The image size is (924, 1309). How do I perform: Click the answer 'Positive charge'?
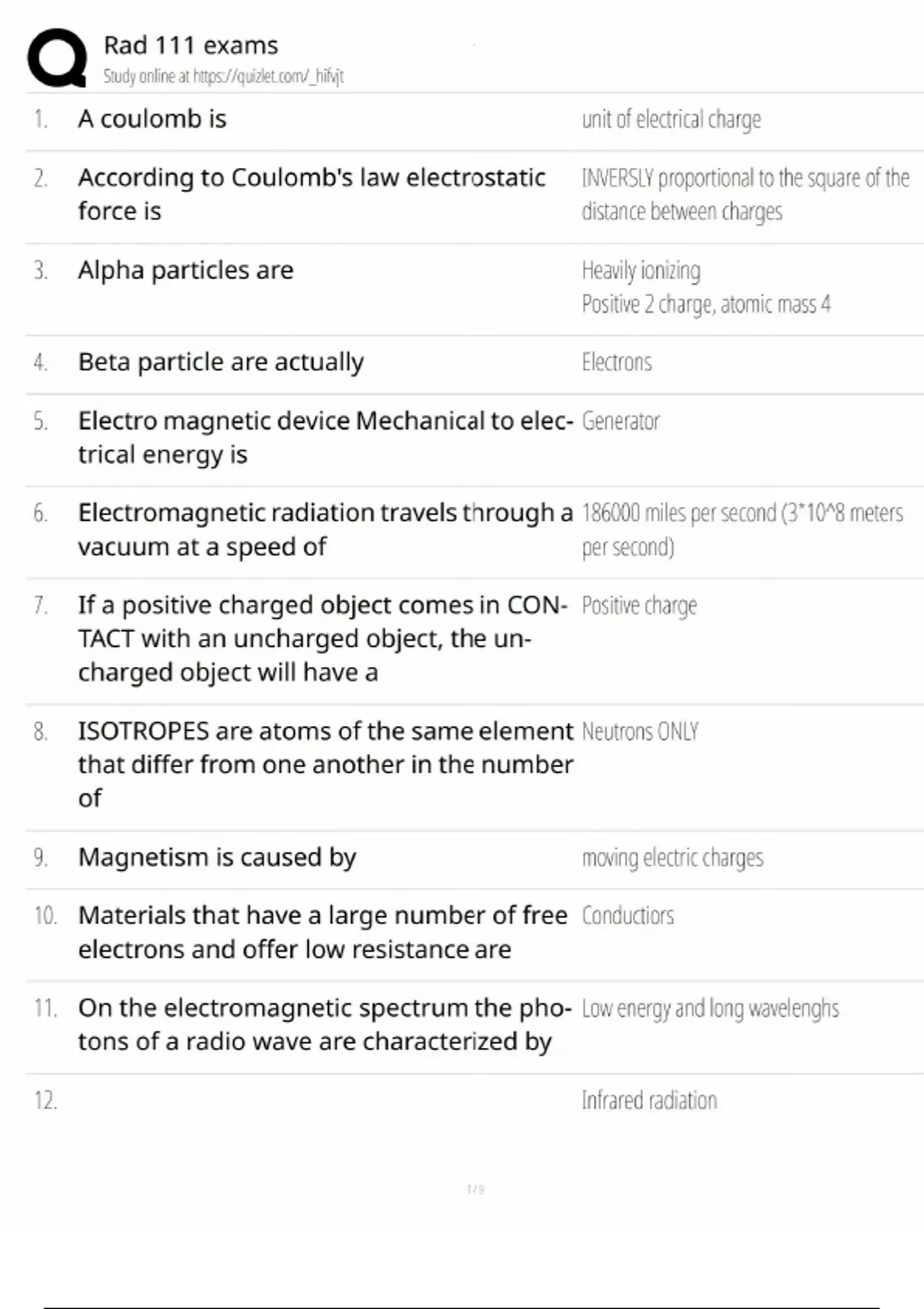click(639, 606)
